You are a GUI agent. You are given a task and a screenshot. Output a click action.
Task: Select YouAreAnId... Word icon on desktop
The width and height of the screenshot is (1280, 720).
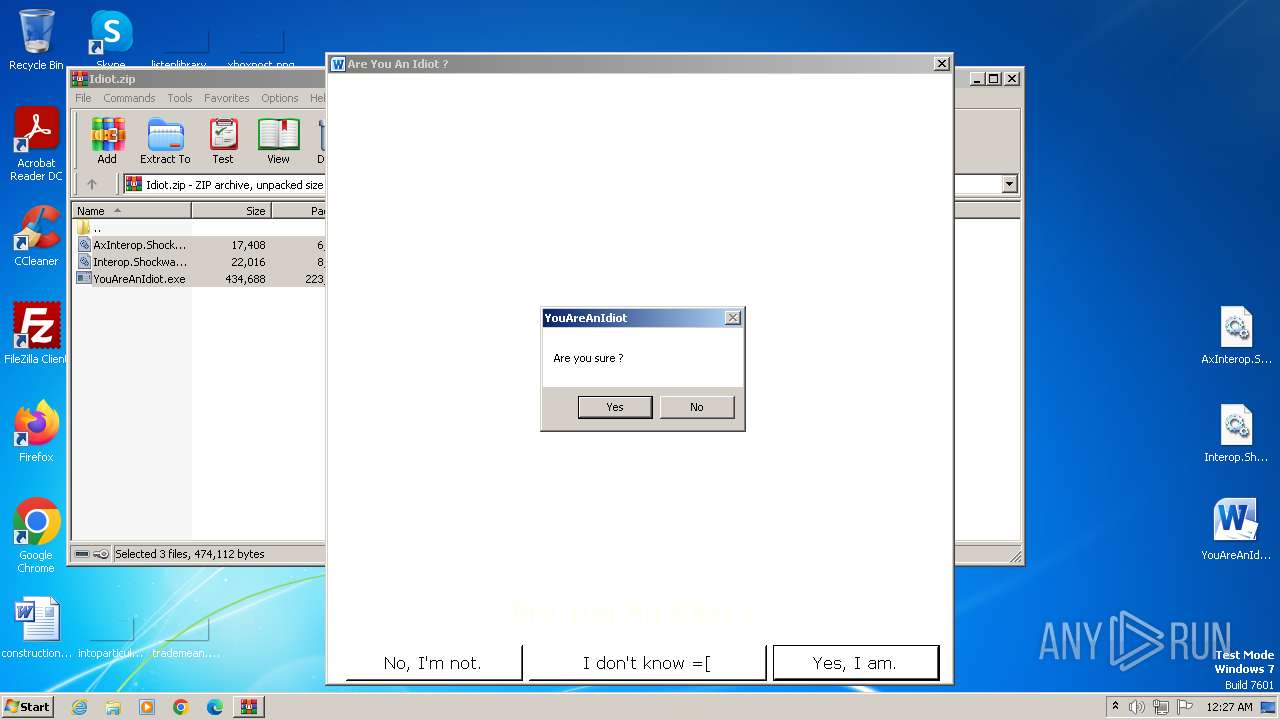tap(1237, 530)
